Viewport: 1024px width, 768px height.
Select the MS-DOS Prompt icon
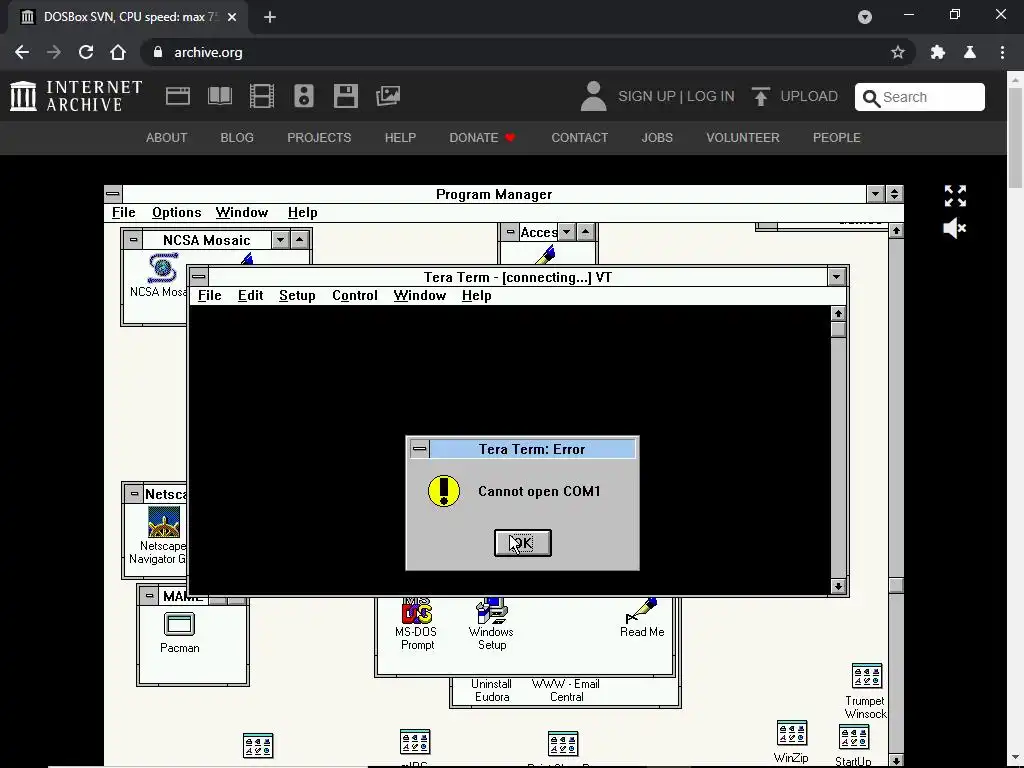click(x=417, y=612)
